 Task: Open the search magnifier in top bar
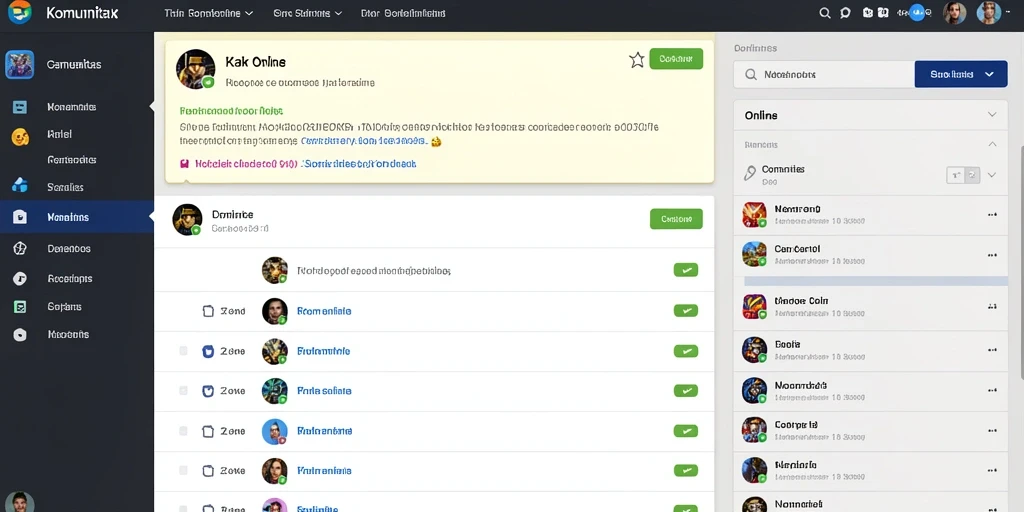pyautogui.click(x=825, y=12)
